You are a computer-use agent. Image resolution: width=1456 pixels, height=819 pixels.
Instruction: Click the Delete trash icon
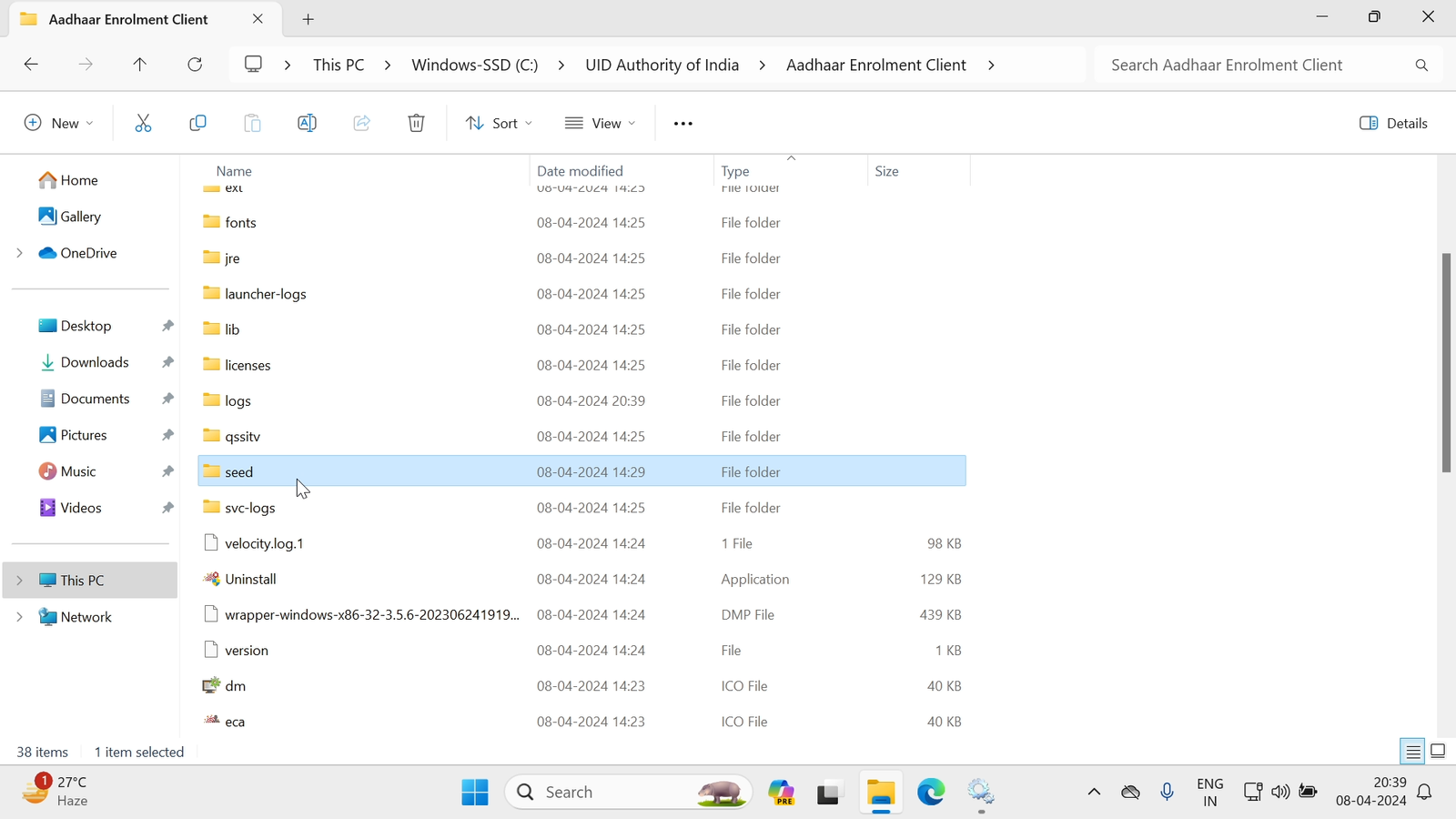coord(416,123)
